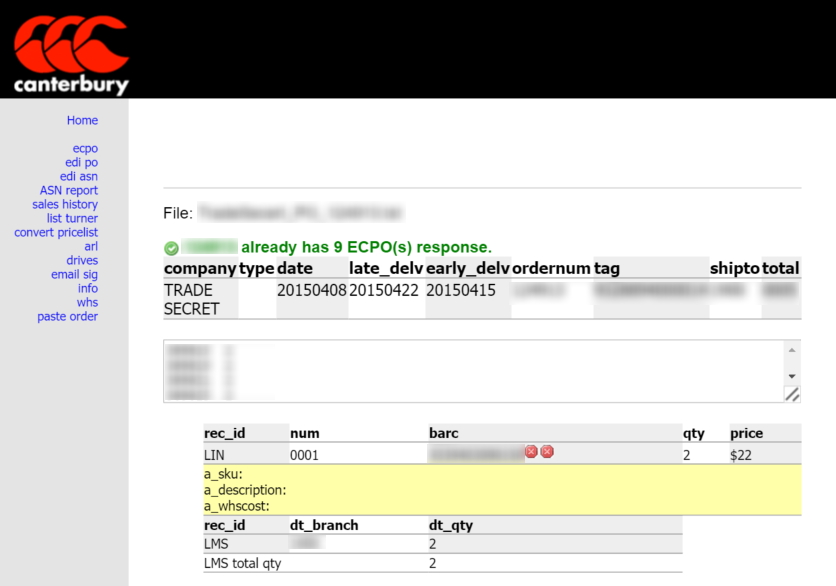The image size is (836, 586).
Task: Click the price value $22
Action: pos(741,455)
